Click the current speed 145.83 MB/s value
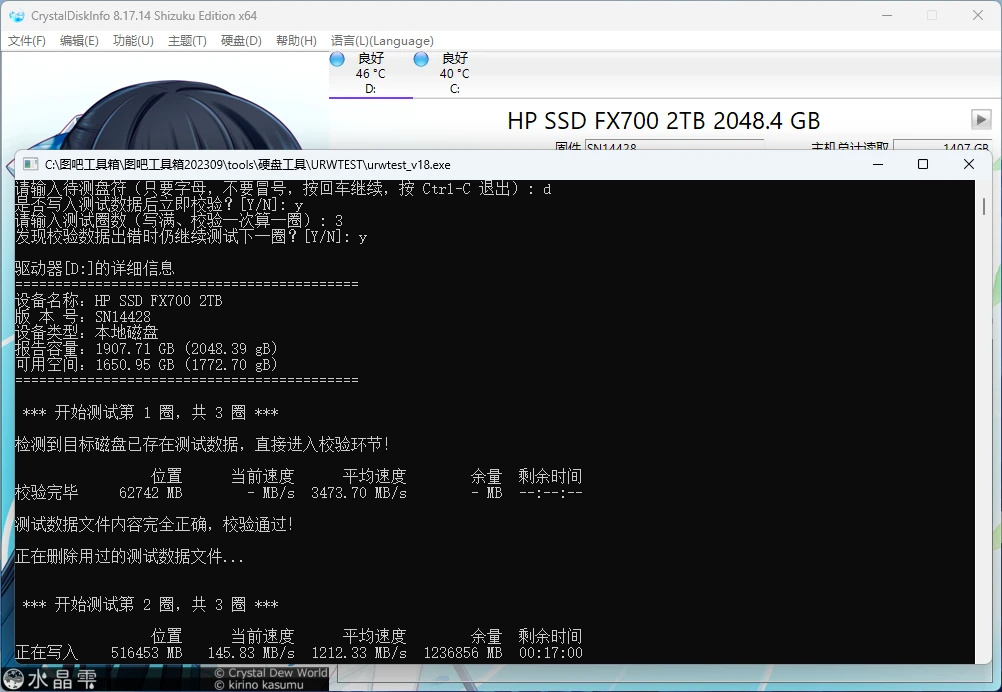1002x692 pixels. (251, 652)
